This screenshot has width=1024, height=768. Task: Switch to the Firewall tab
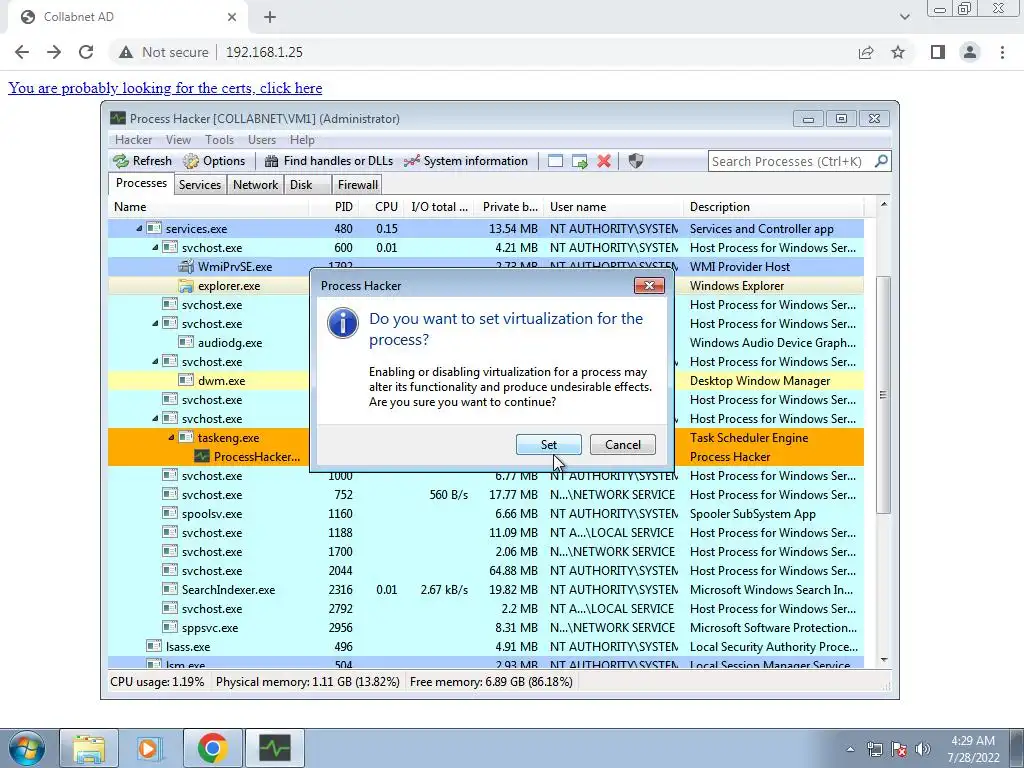[x=357, y=185]
